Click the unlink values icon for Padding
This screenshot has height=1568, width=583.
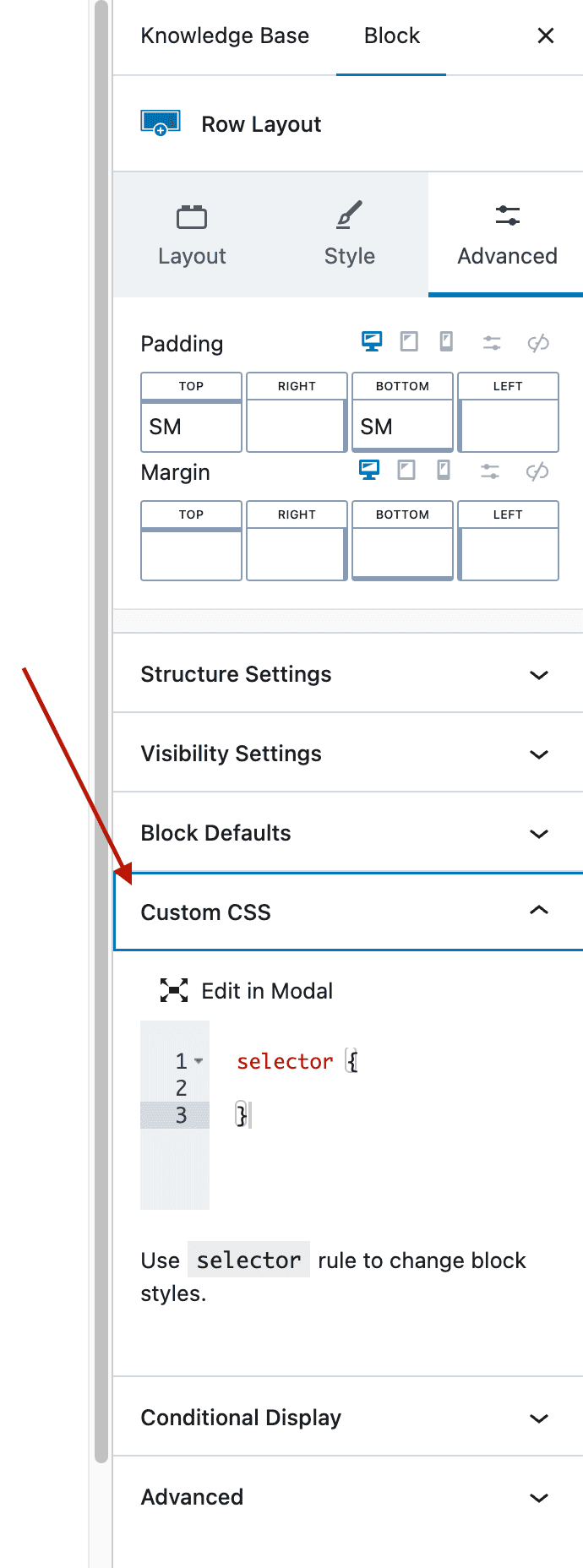pos(538,342)
